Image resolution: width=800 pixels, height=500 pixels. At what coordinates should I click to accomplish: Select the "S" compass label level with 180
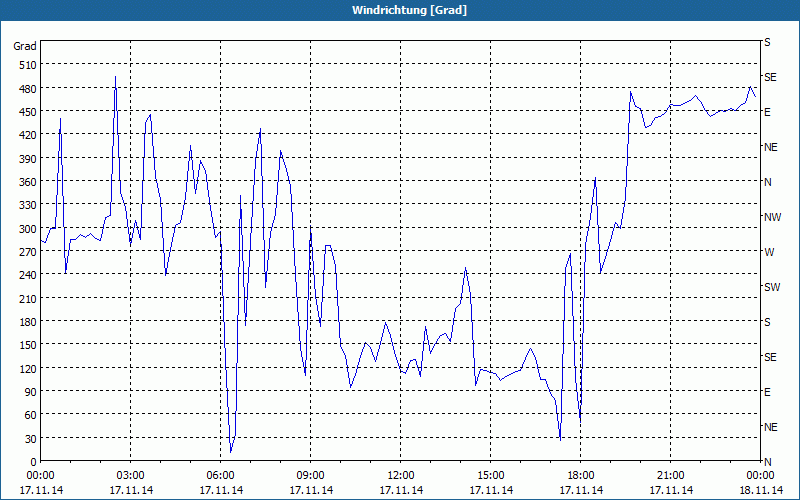coord(767,322)
